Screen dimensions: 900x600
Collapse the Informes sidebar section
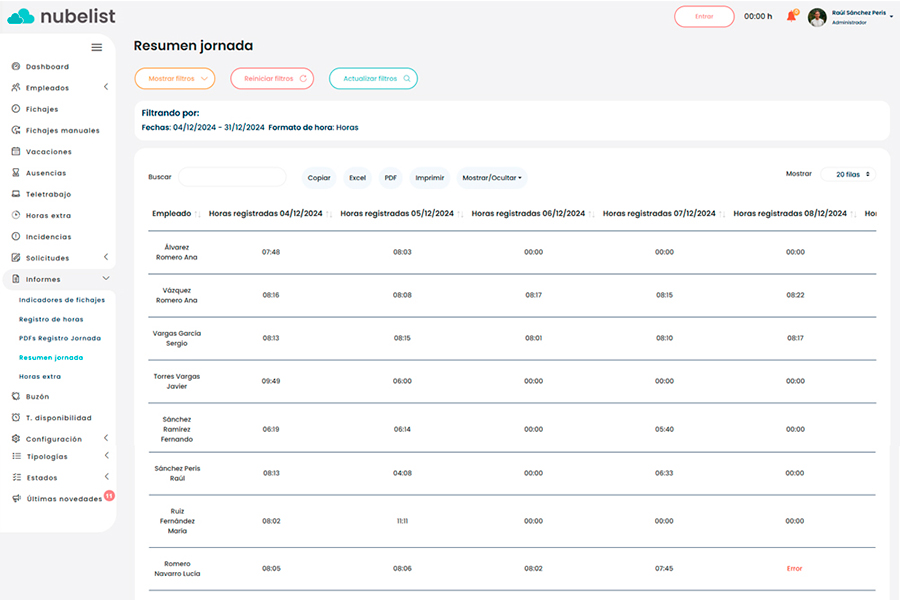click(106, 279)
